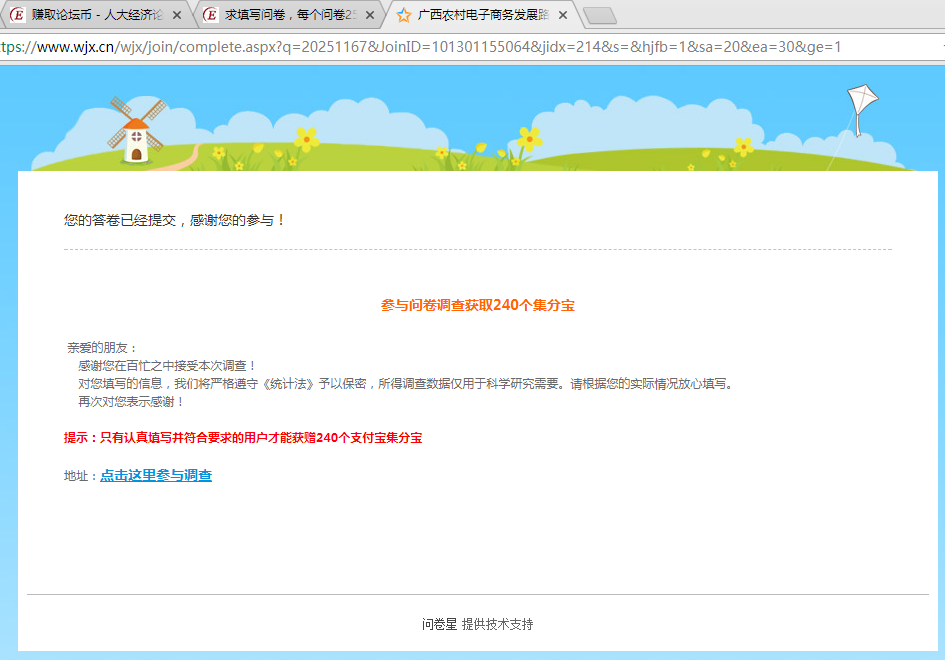The image size is (945, 660).
Task: Close the 广西农村电子商务发展 tab
Action: (x=563, y=15)
